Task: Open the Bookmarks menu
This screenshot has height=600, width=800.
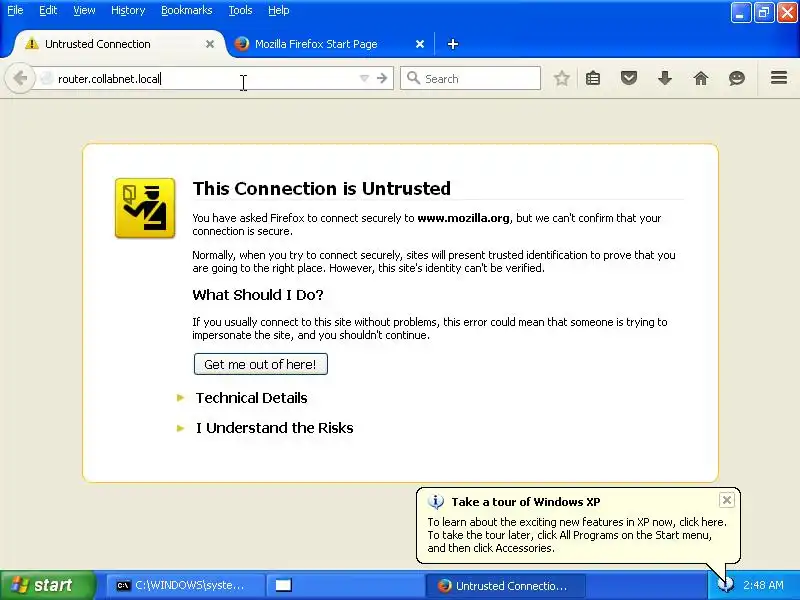Action: pos(187,10)
